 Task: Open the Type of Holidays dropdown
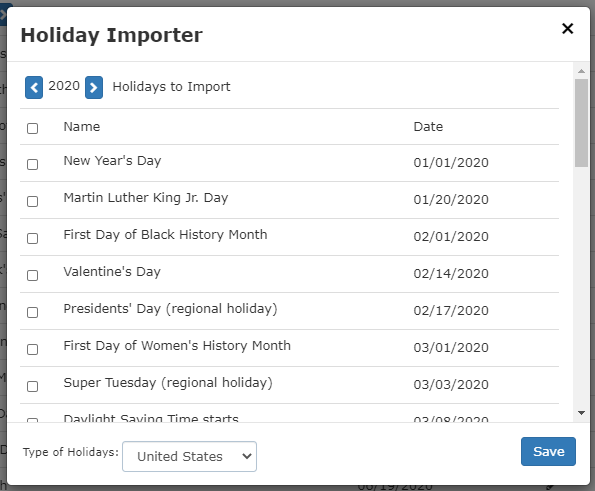189,456
